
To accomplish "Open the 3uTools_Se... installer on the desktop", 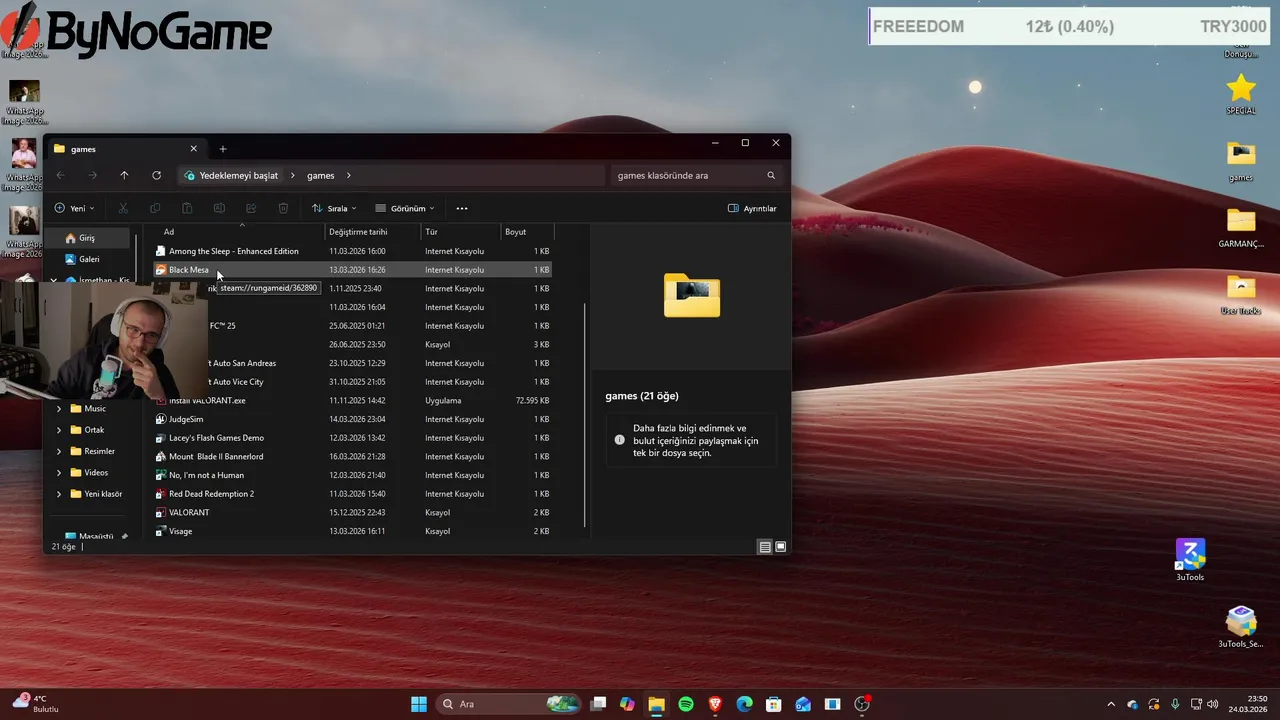I will click(x=1241, y=627).
